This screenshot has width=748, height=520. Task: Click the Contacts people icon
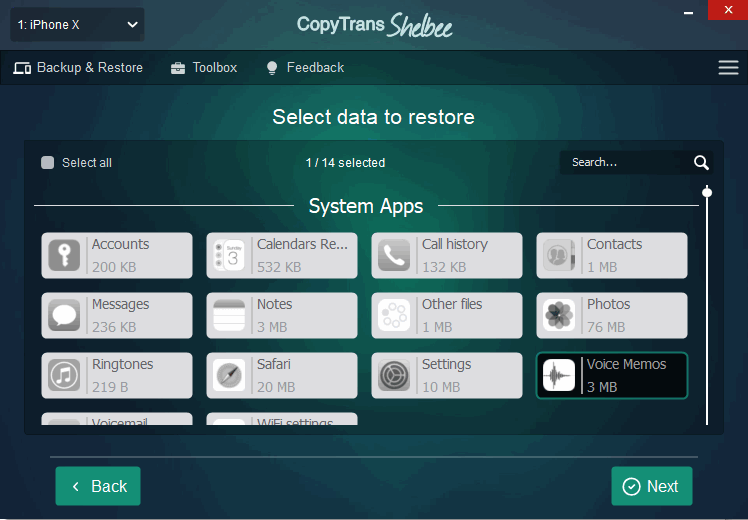559,255
